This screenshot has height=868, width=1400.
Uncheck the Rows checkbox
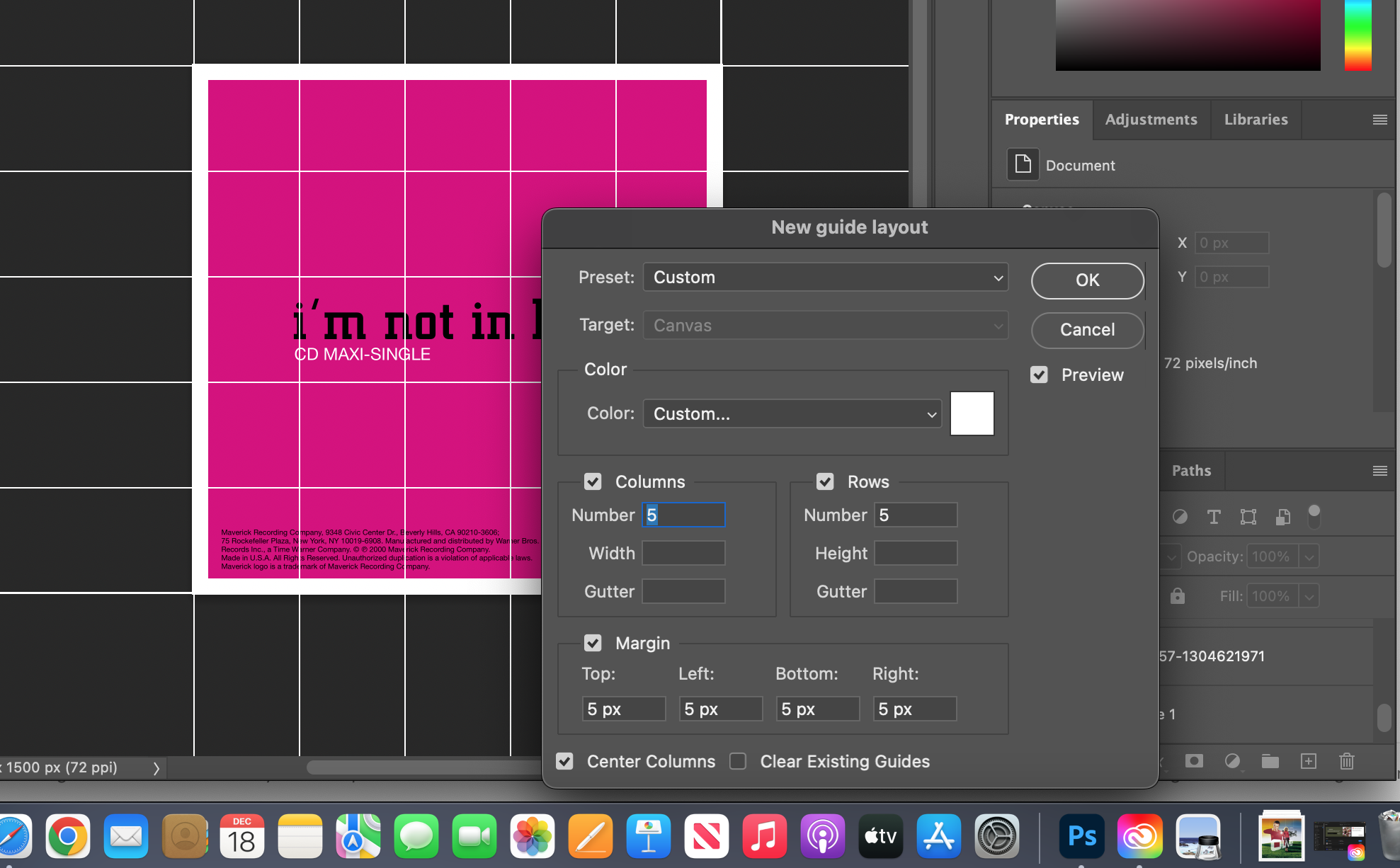(x=825, y=481)
